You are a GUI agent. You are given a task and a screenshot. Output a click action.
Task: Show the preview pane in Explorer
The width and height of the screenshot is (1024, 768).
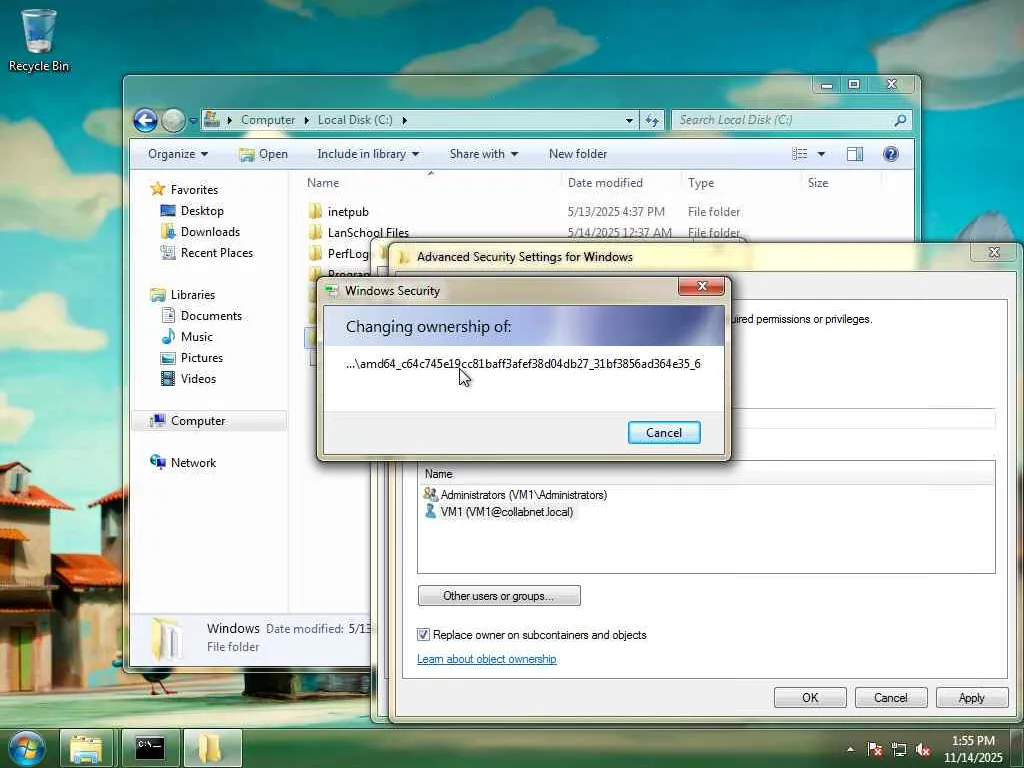(x=854, y=154)
